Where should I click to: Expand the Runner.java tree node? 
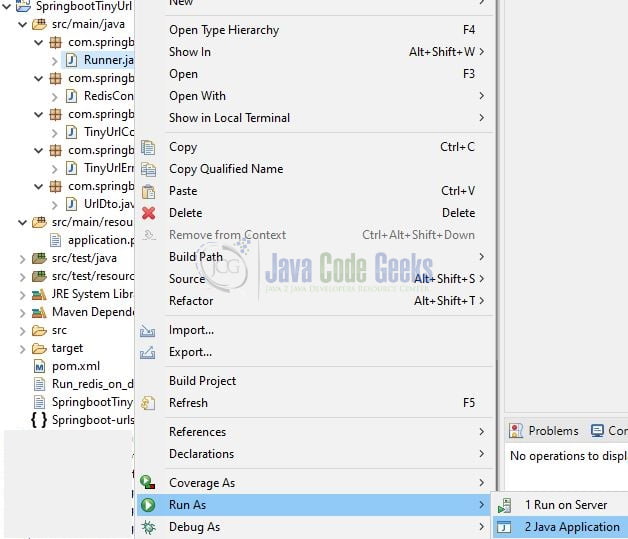(54, 60)
